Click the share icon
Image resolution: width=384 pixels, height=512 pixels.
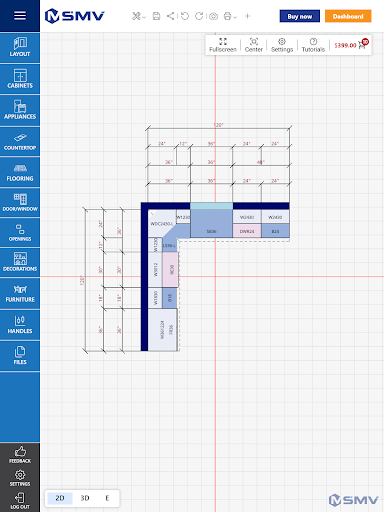pyautogui.click(x=171, y=16)
